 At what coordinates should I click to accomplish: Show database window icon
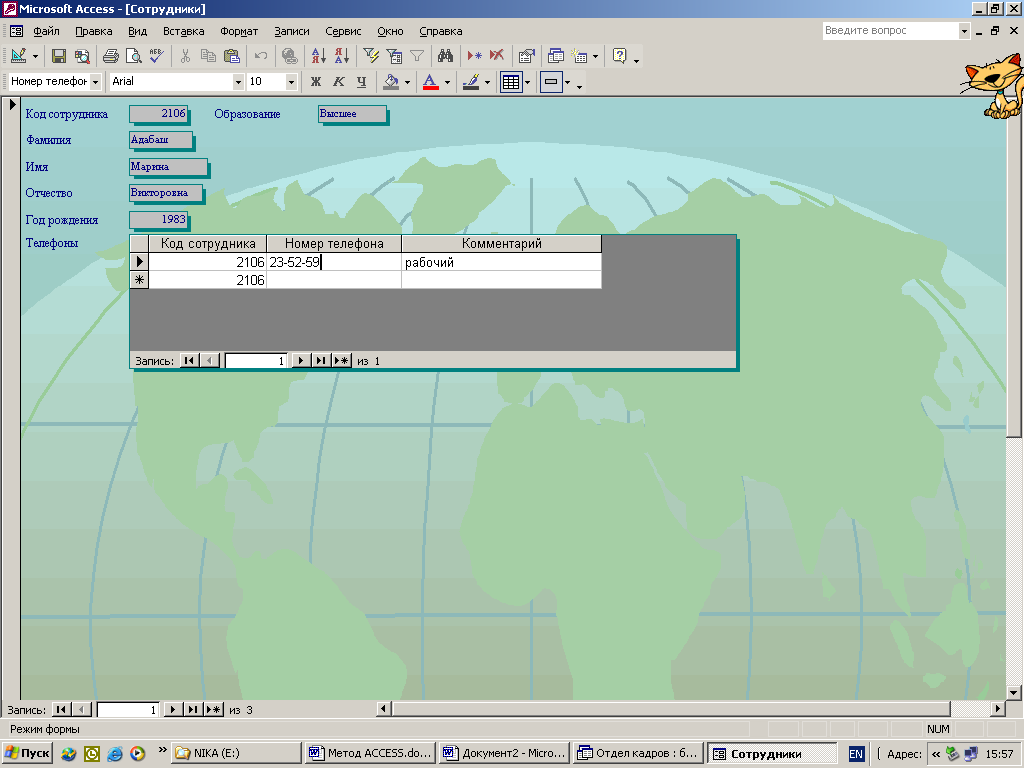556,56
